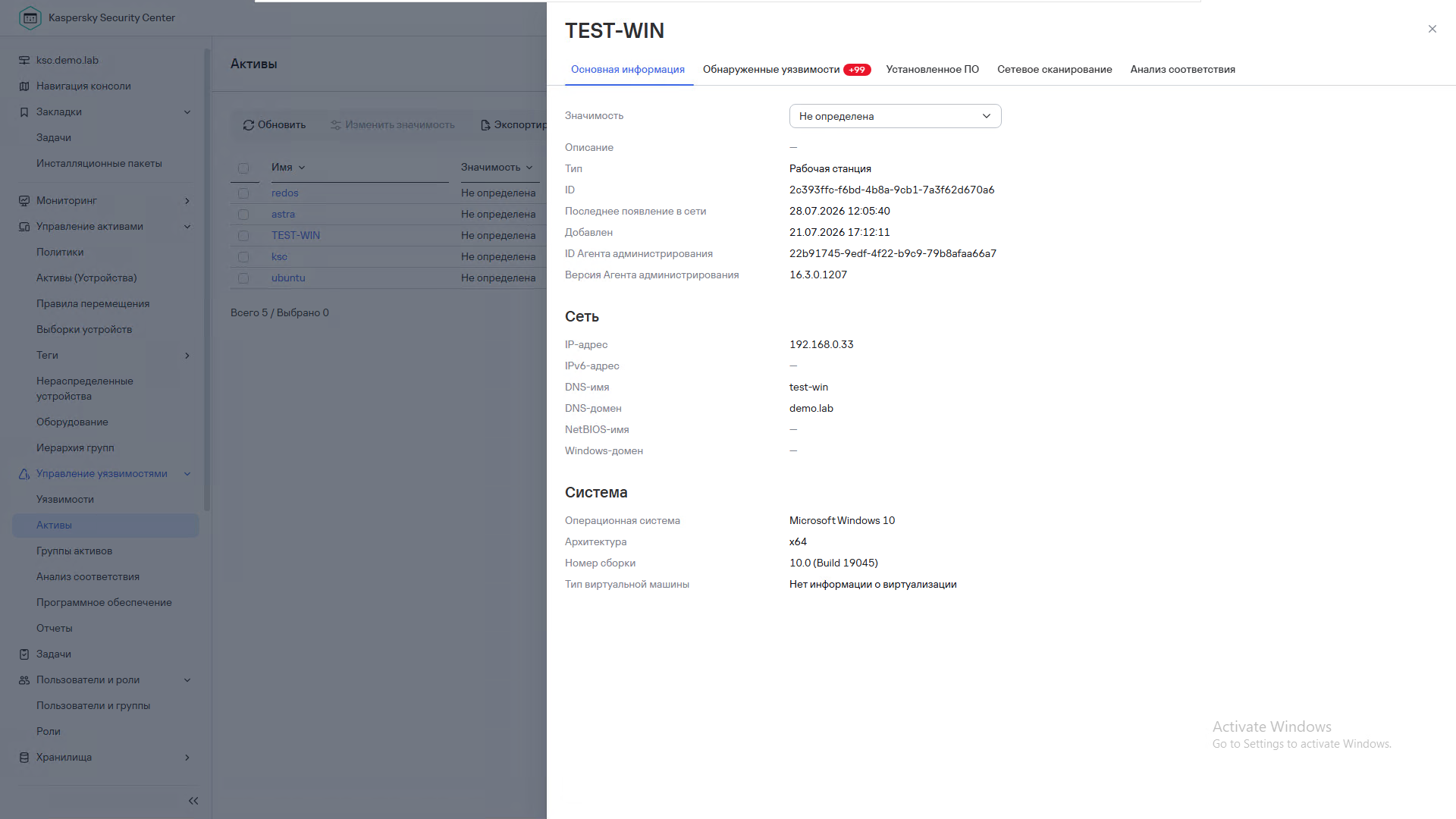Collapse the Пользователи и роли chevron
Screen dimensions: 1456x819
[187, 680]
